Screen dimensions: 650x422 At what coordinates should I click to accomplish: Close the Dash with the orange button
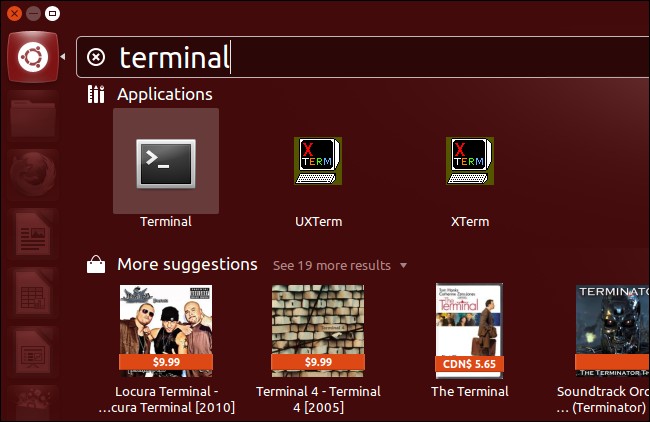pos(14,13)
